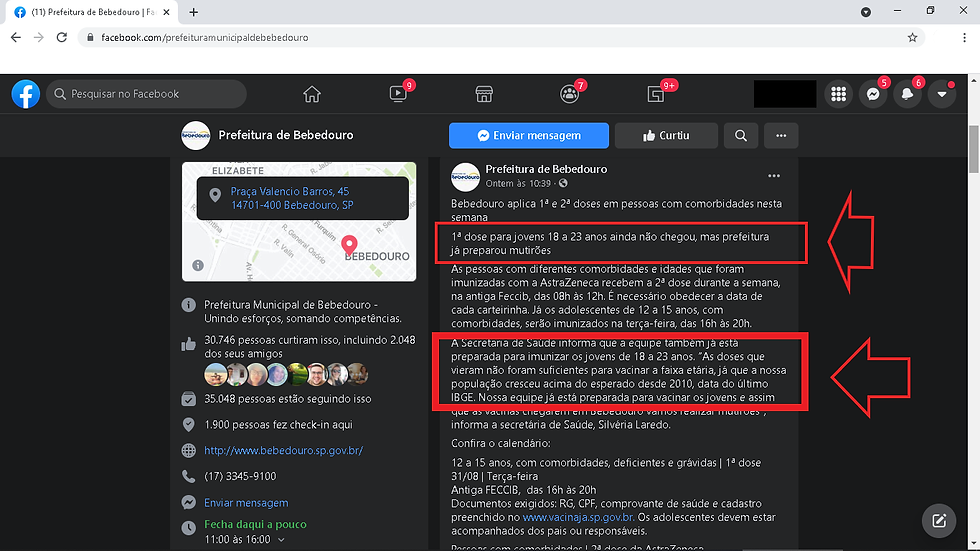Image resolution: width=980 pixels, height=551 pixels.
Task: Open the Groups icon
Action: pos(569,94)
